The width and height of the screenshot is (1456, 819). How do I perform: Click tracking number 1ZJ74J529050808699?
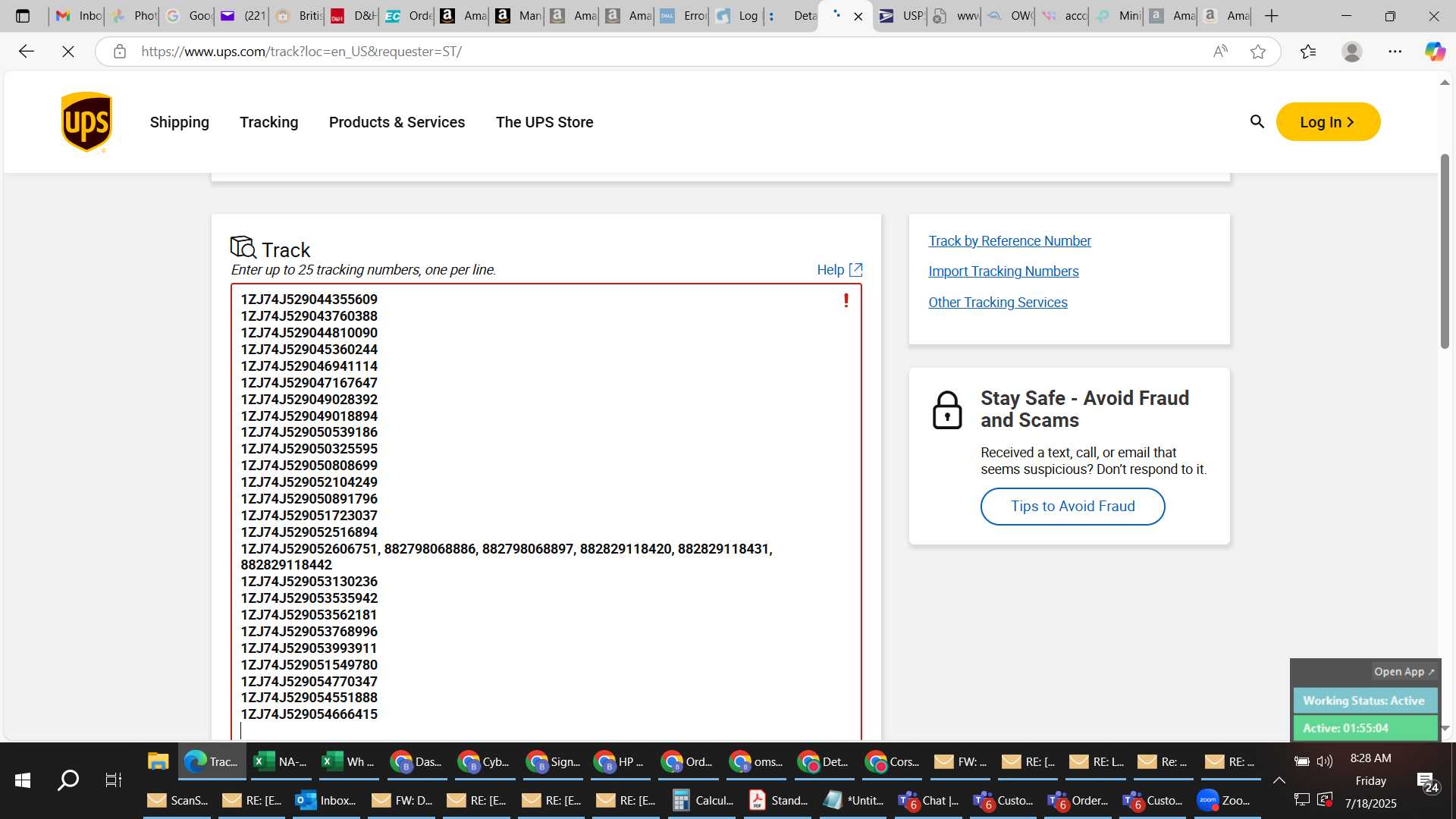309,465
